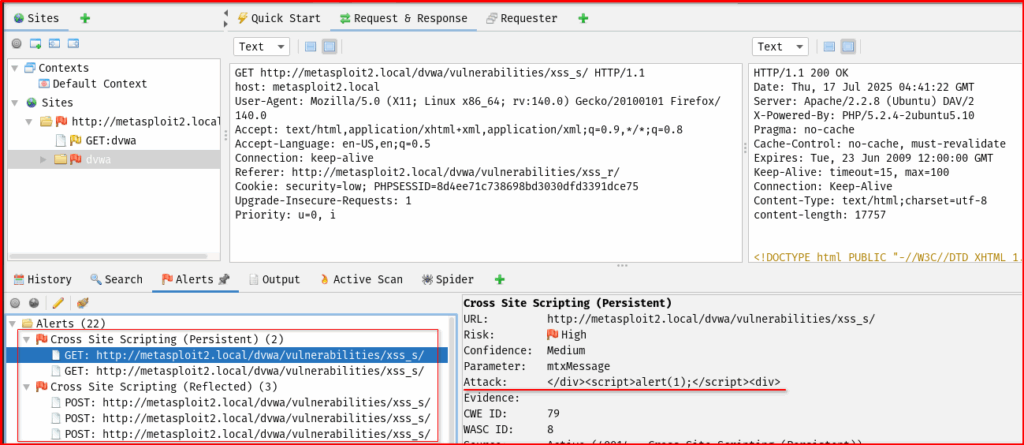Open the Quick Start tab
Image resolution: width=1024 pixels, height=445 pixels.
[280, 18]
